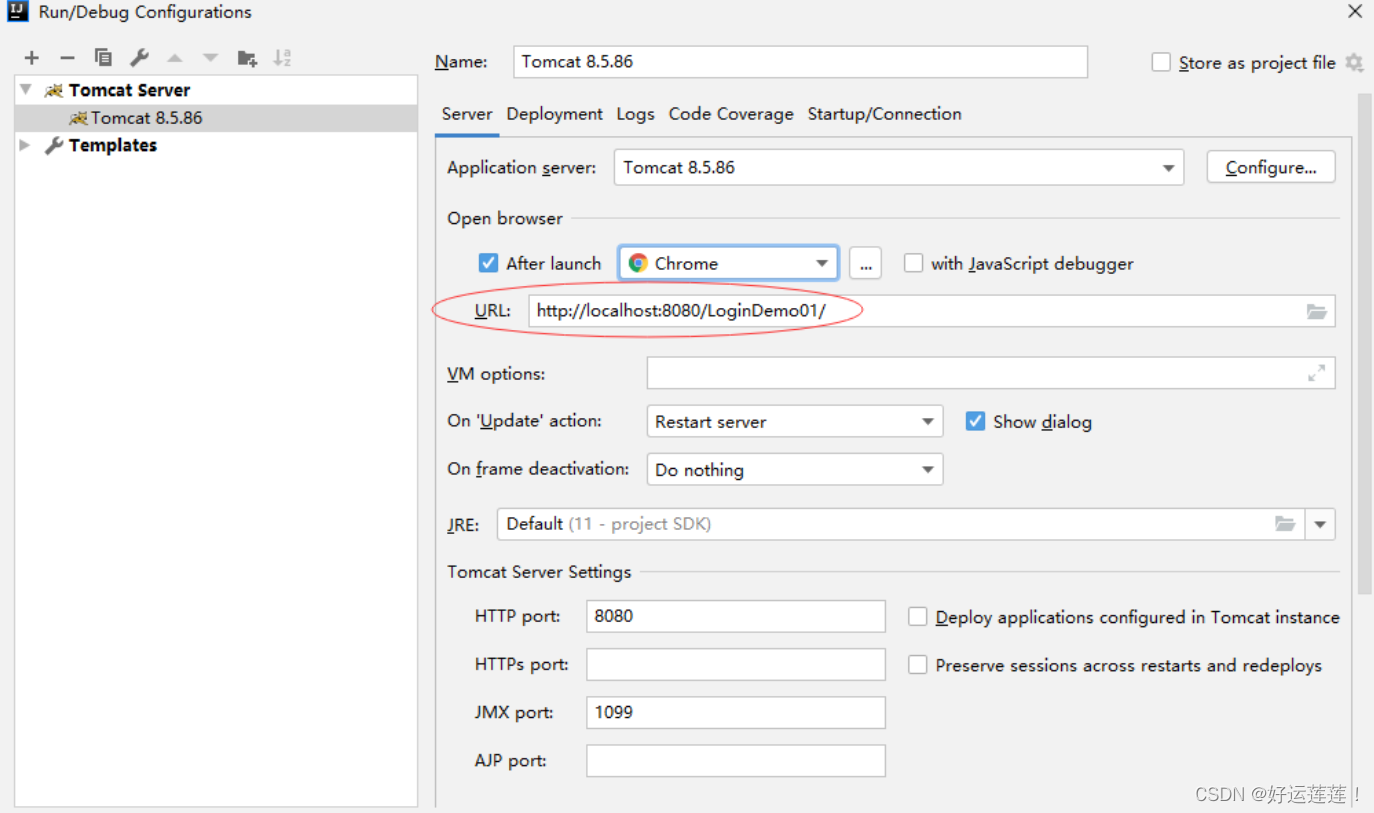1374x813 pixels.
Task: Click the Tomcat Server Settings section label
Action: 539,572
